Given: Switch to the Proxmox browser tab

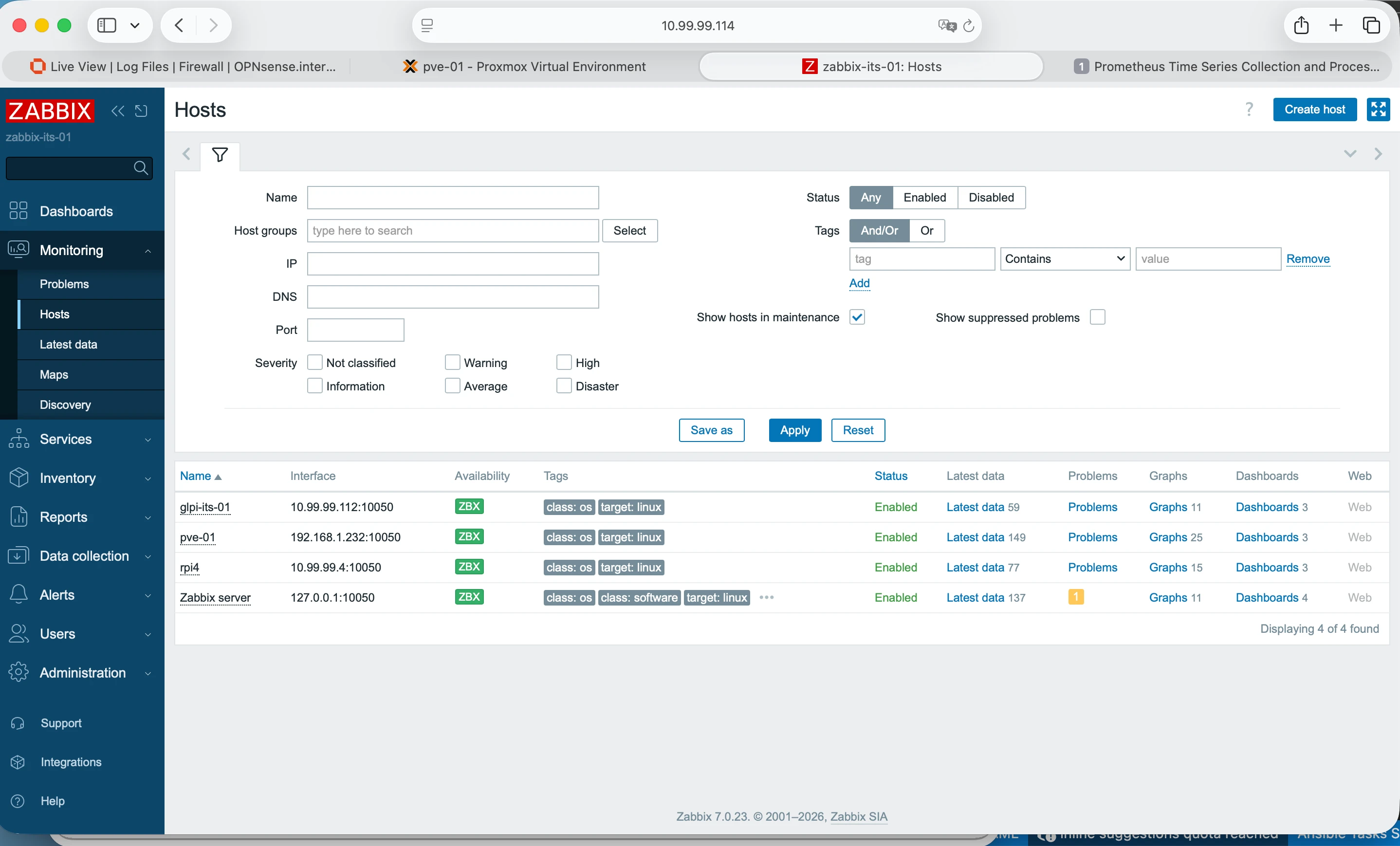Looking at the screenshot, I should pyautogui.click(x=523, y=67).
